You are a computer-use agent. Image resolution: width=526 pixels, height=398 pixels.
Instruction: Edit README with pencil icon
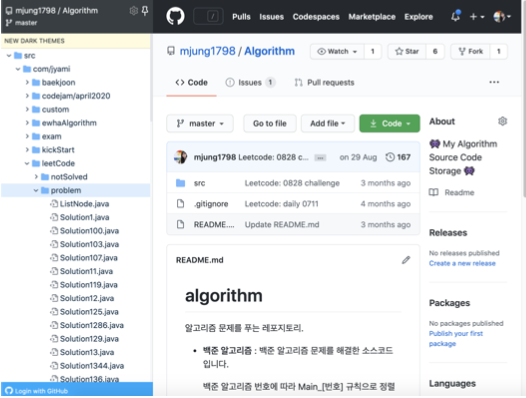406,260
